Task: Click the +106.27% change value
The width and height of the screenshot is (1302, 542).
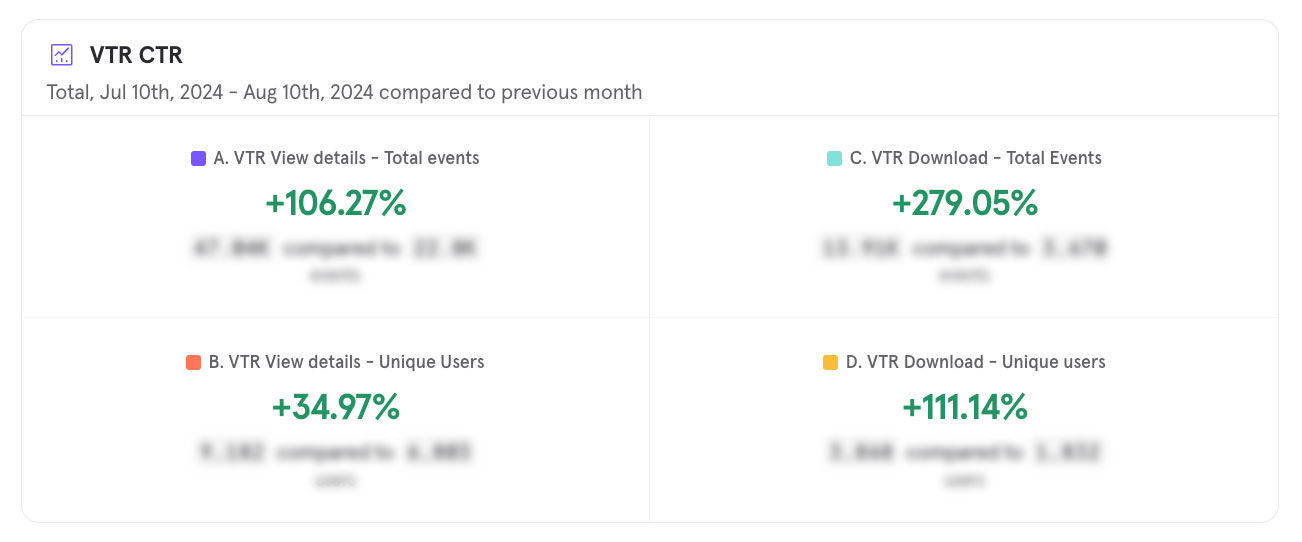Action: click(336, 203)
